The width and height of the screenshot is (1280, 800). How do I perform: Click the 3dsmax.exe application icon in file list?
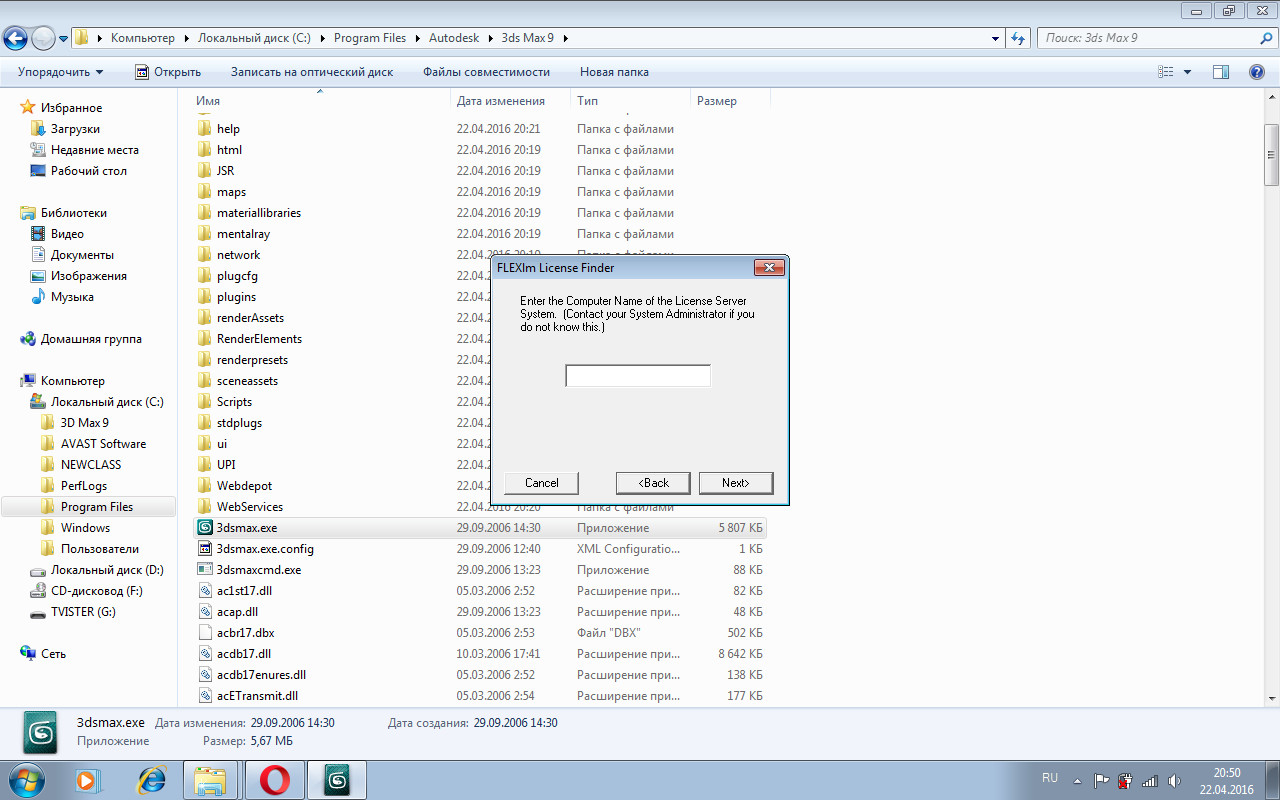[x=205, y=528]
